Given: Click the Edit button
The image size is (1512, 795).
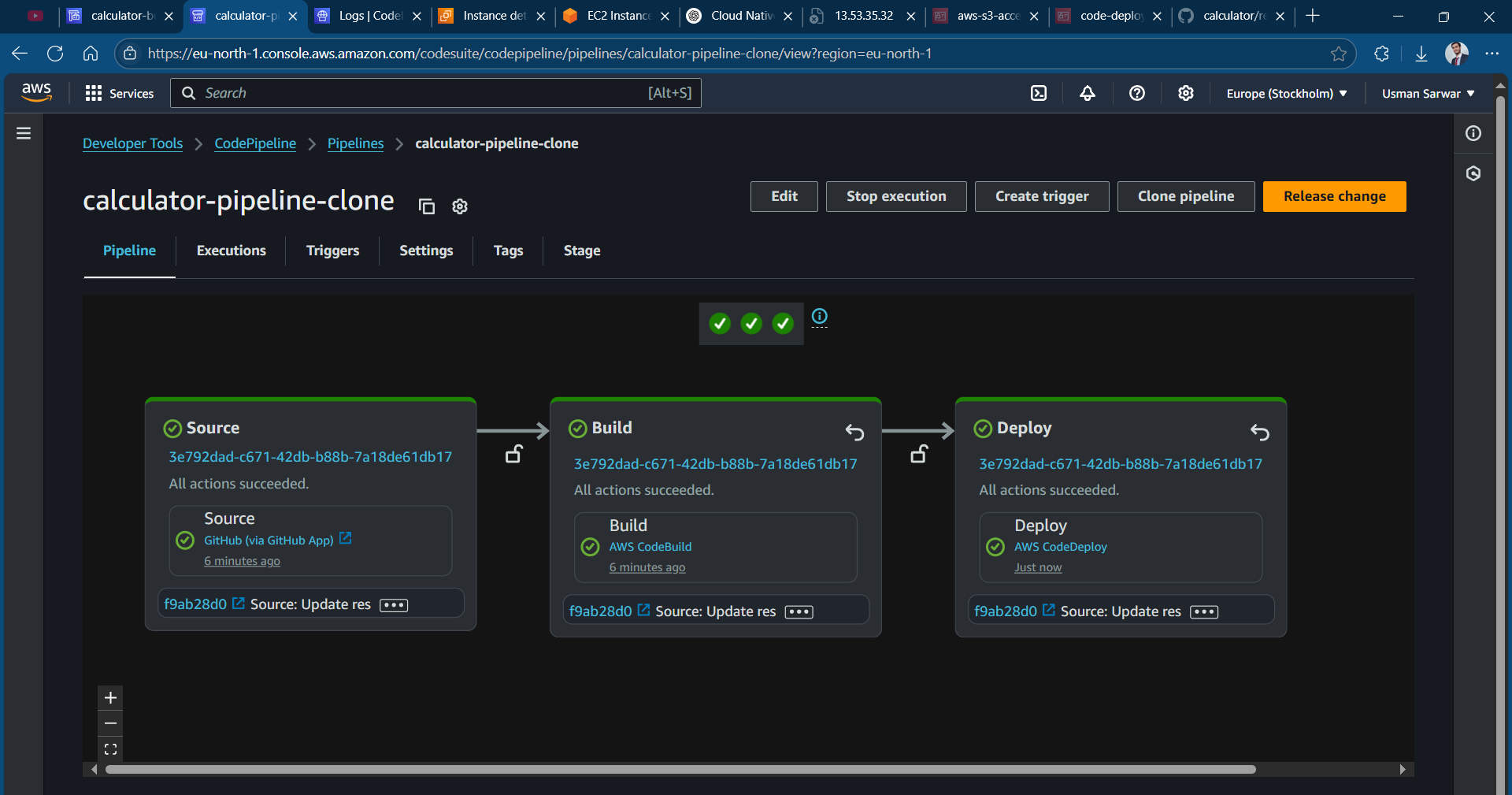Looking at the screenshot, I should 784,196.
